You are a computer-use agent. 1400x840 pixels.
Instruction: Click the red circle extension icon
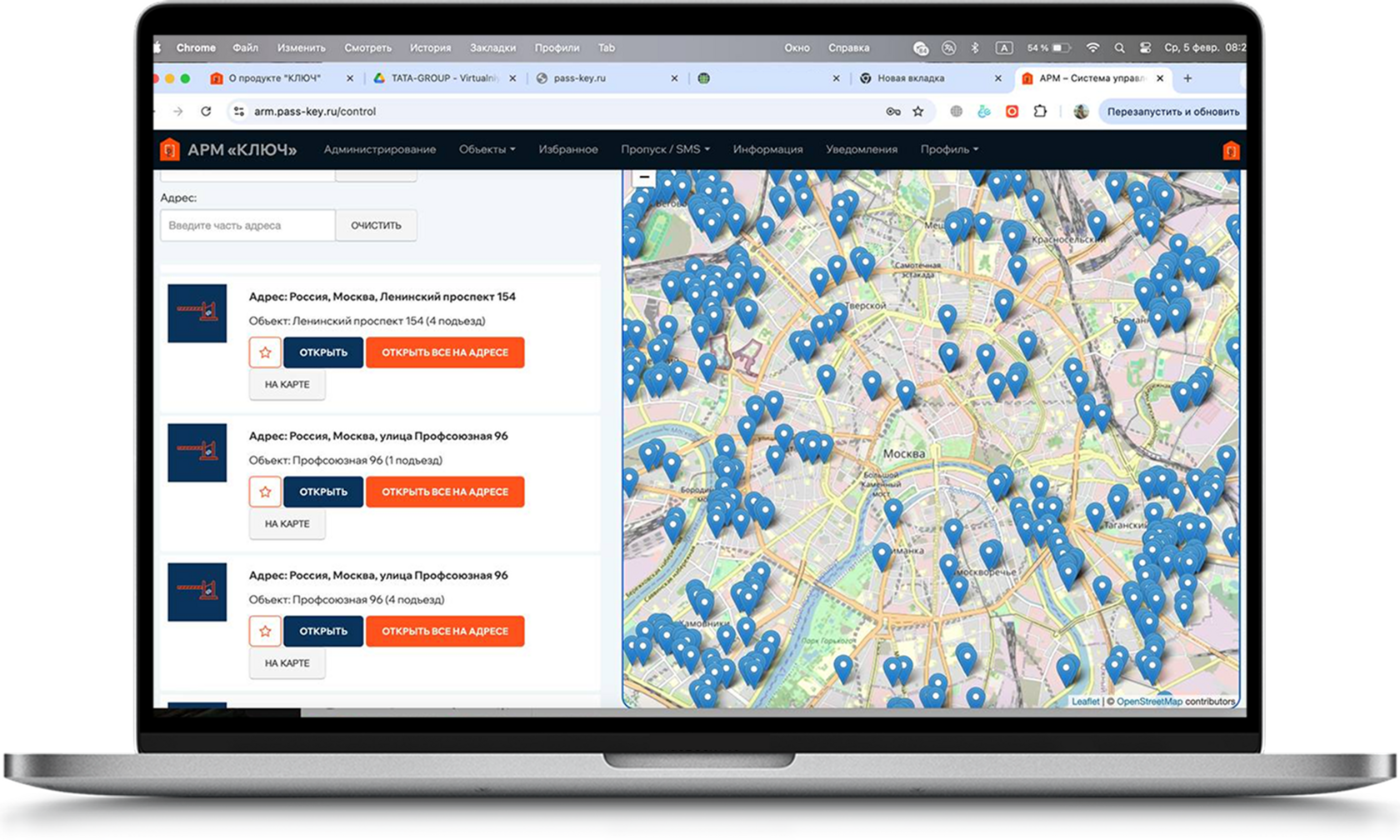pyautogui.click(x=1012, y=111)
